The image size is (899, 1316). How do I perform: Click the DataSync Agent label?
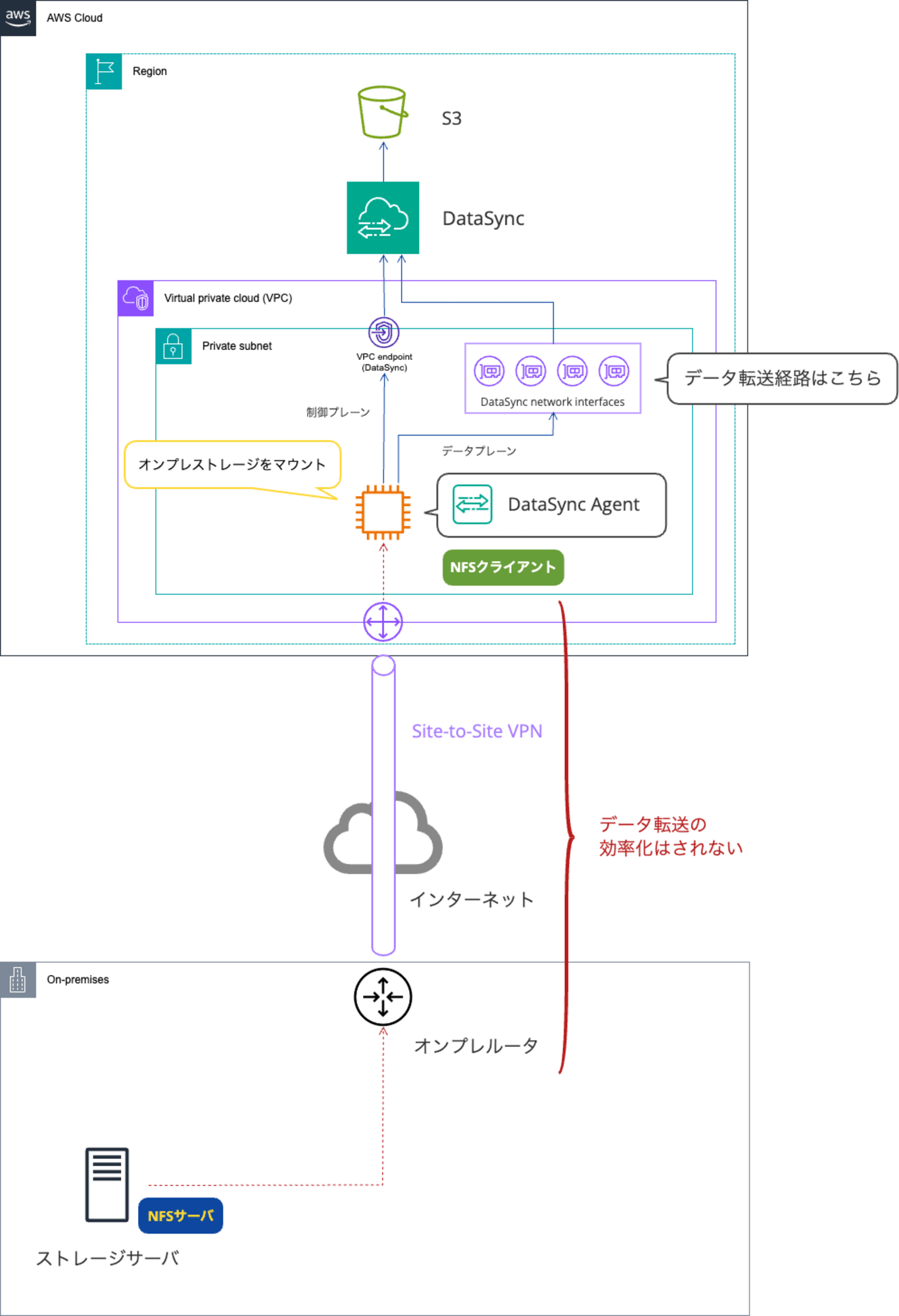pyautogui.click(x=573, y=505)
